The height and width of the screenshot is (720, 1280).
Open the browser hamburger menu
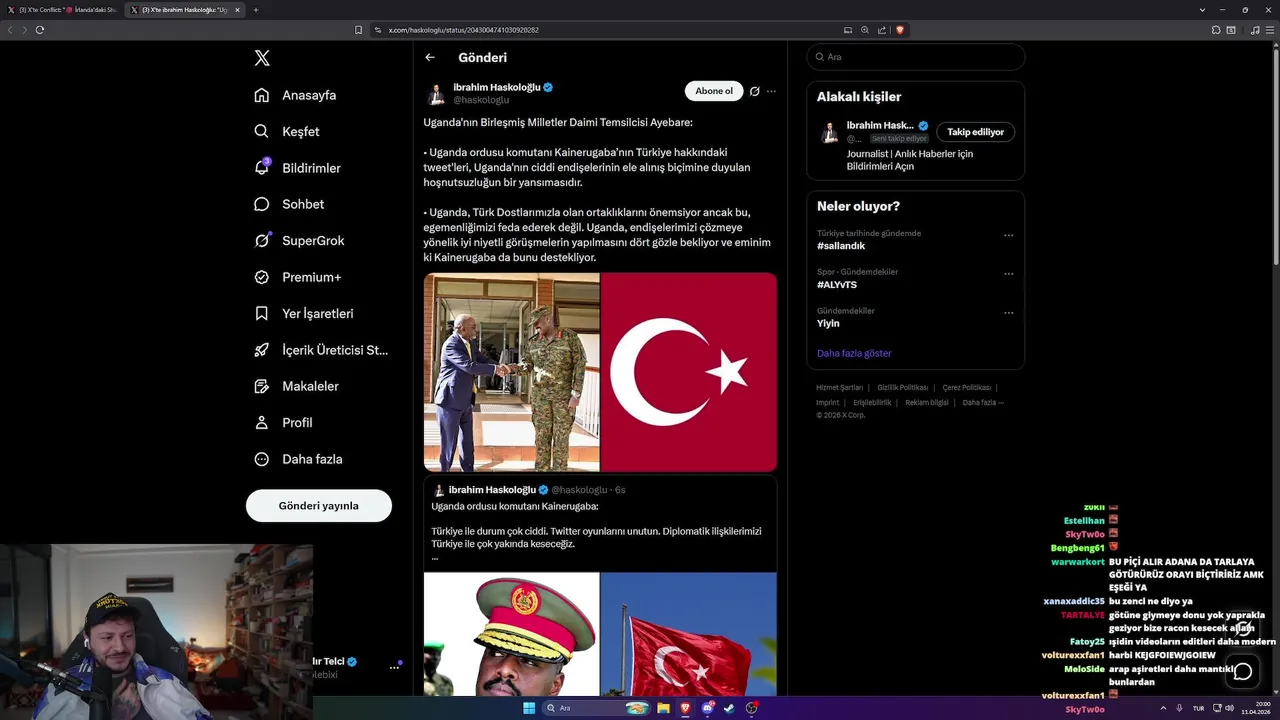(x=1271, y=30)
